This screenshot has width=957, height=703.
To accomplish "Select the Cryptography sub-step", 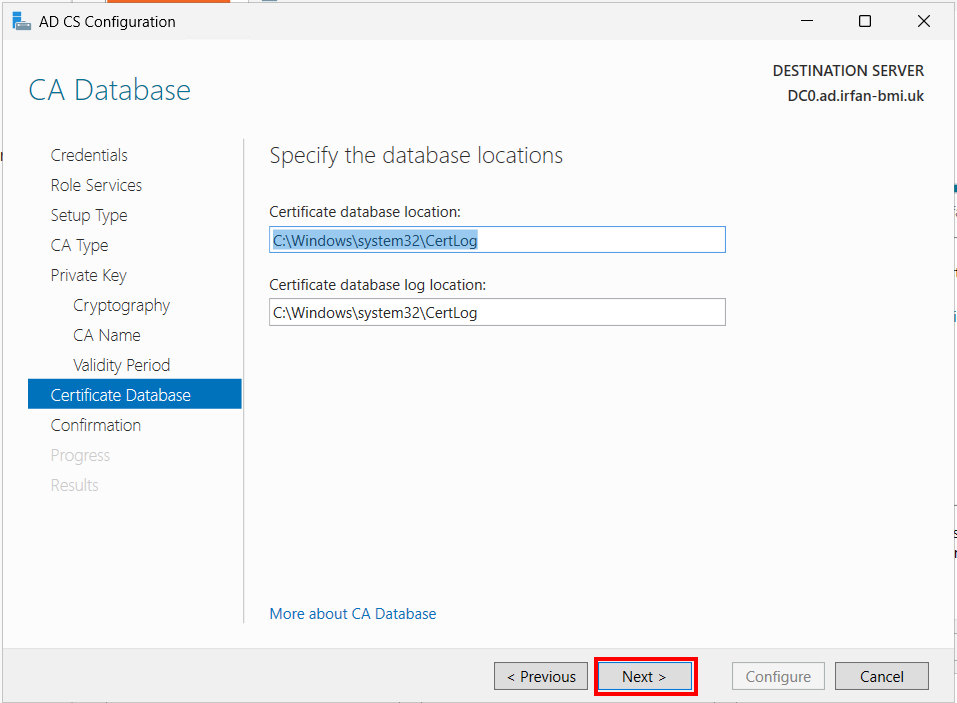I will click(x=121, y=305).
